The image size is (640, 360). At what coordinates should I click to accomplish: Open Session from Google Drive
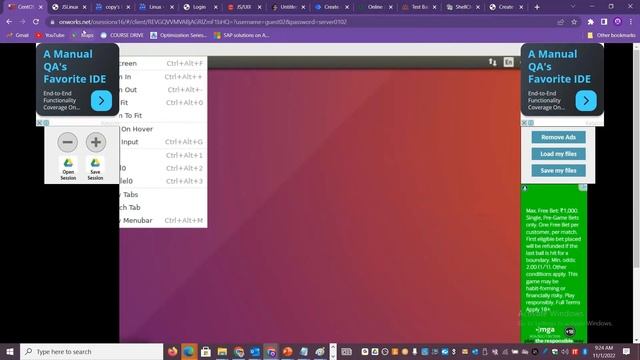tap(68, 169)
